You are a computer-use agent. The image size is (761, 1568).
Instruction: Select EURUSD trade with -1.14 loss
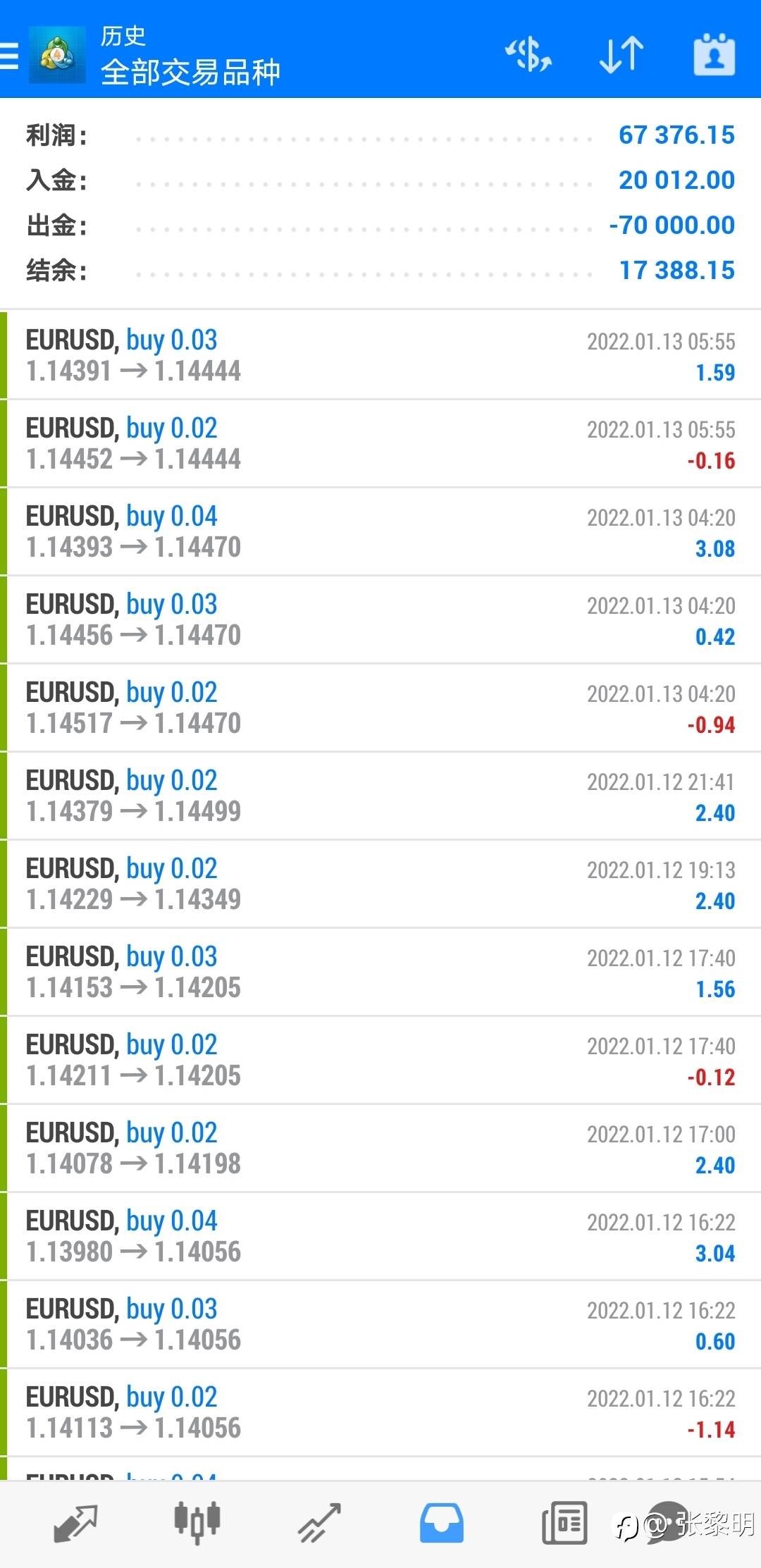pos(380,1412)
